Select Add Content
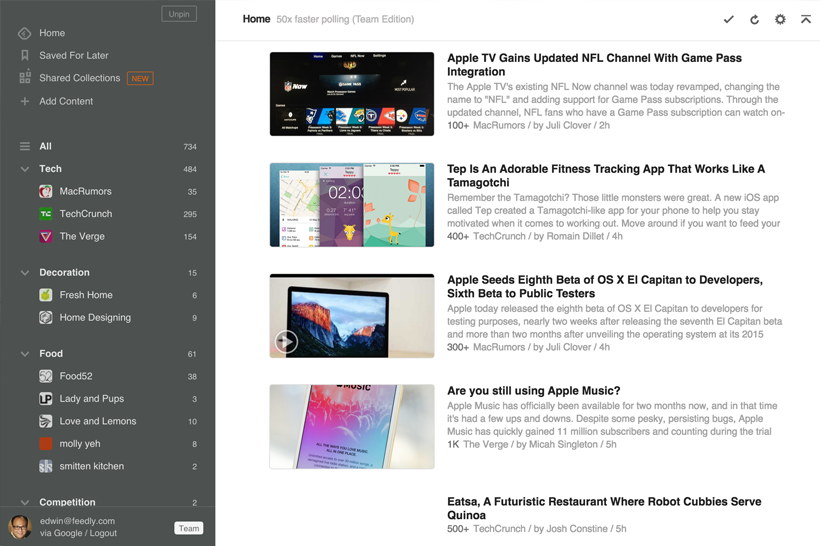Screen dimensions: 820x546 tap(66, 101)
